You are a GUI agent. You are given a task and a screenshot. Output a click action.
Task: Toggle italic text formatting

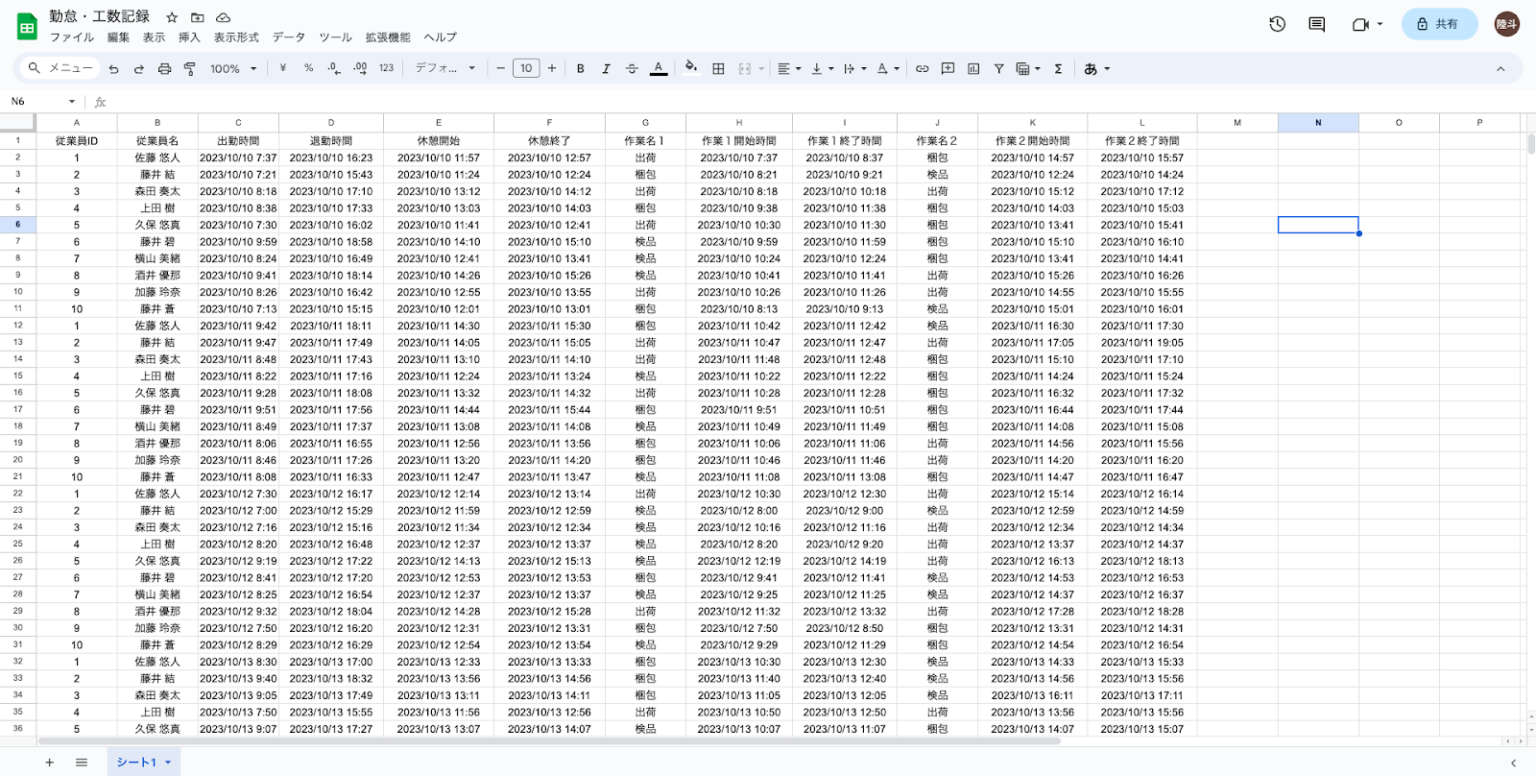click(x=606, y=69)
